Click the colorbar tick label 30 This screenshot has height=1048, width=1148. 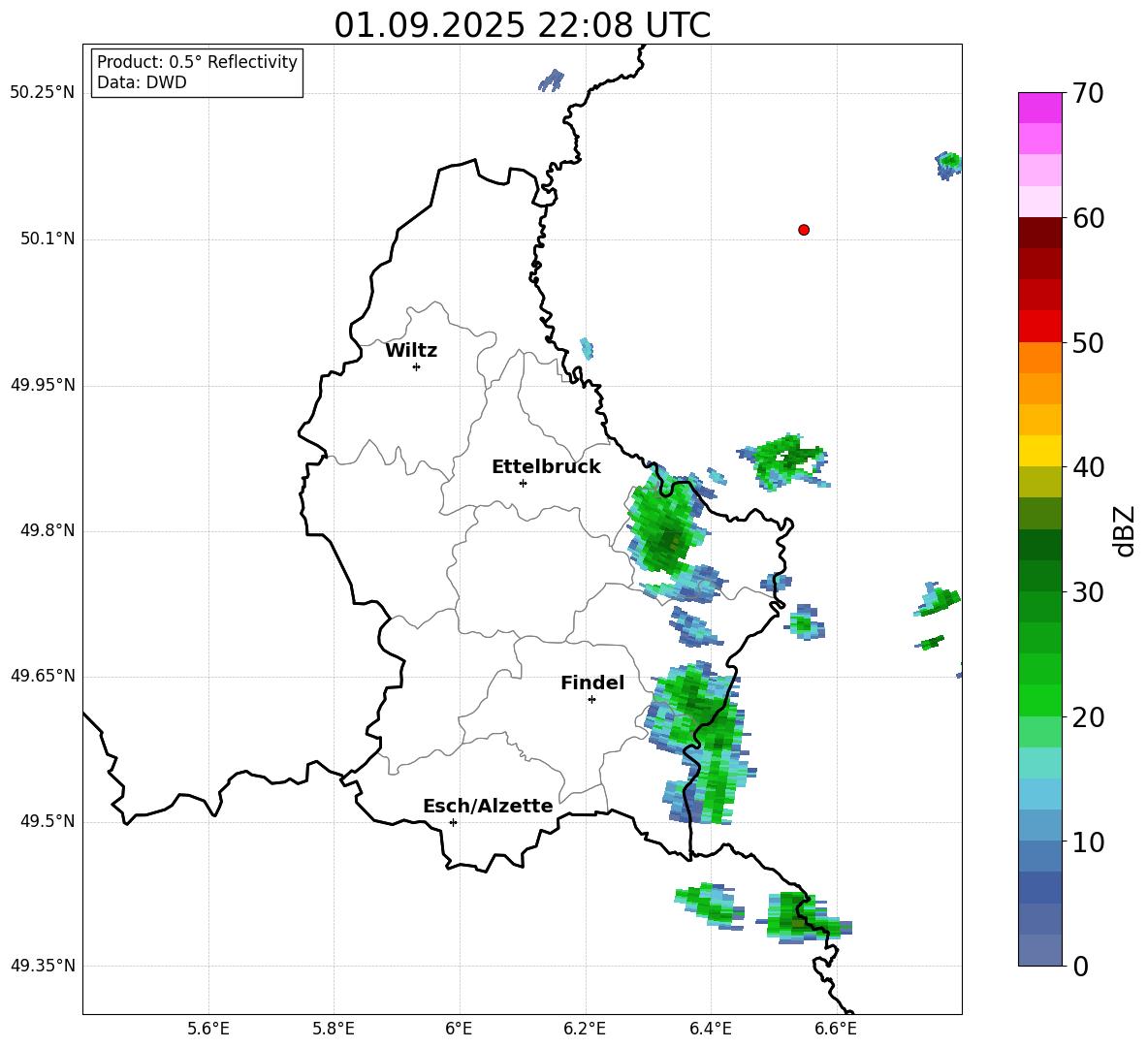pos(1089,592)
